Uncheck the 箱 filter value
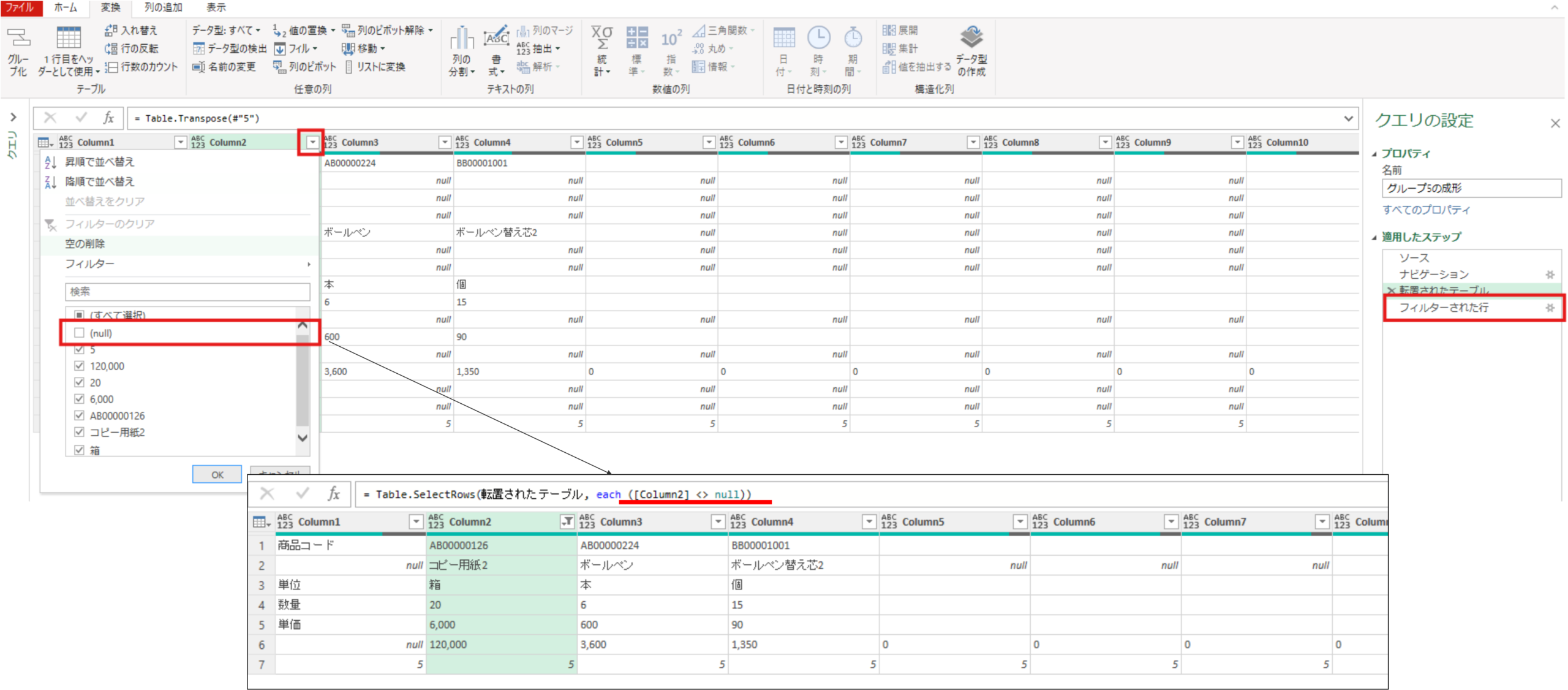 click(79, 450)
